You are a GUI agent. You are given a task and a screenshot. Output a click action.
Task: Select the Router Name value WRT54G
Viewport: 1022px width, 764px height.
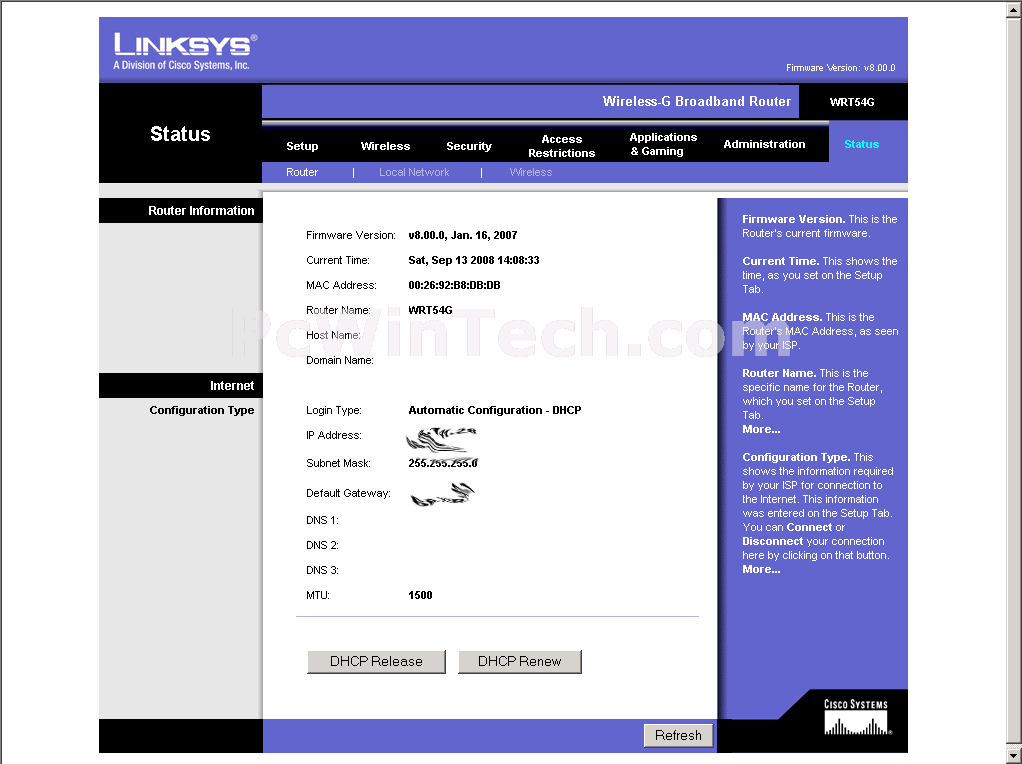pos(430,310)
